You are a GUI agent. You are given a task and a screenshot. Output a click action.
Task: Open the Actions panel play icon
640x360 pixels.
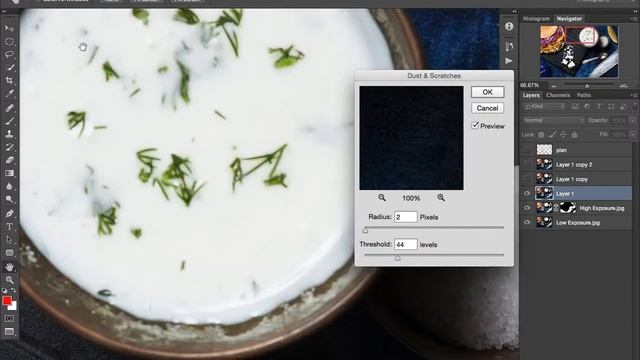click(509, 61)
